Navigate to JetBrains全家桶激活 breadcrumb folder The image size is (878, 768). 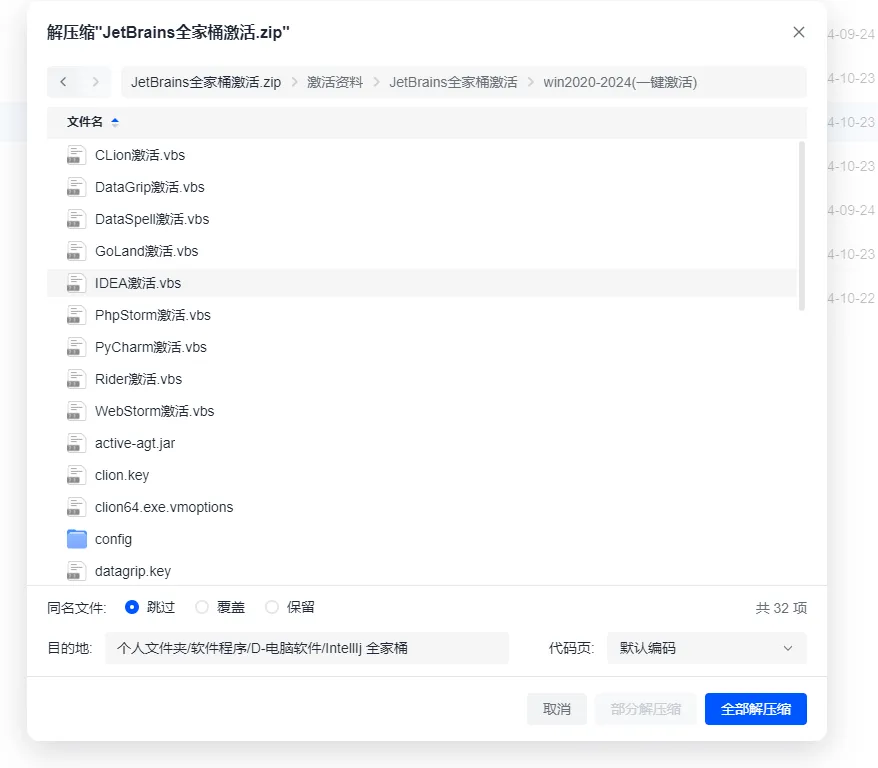[453, 82]
